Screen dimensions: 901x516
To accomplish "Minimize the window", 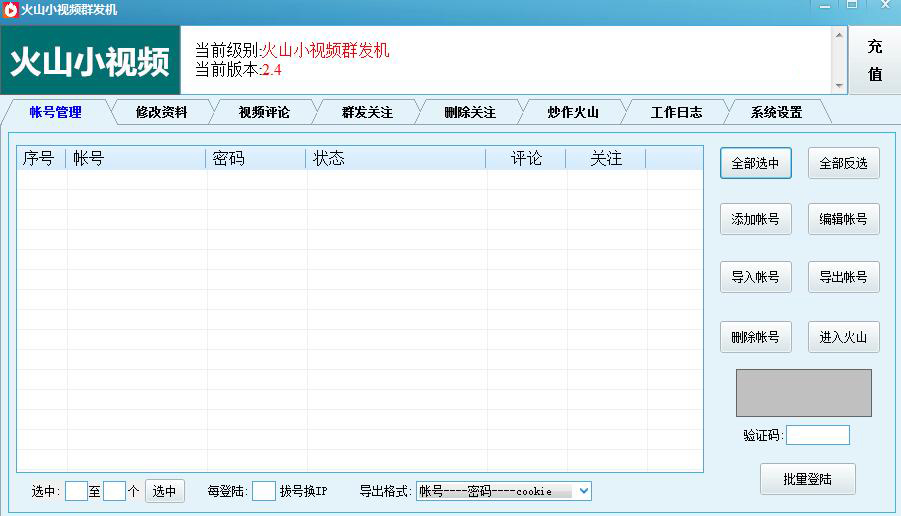I will [x=825, y=6].
